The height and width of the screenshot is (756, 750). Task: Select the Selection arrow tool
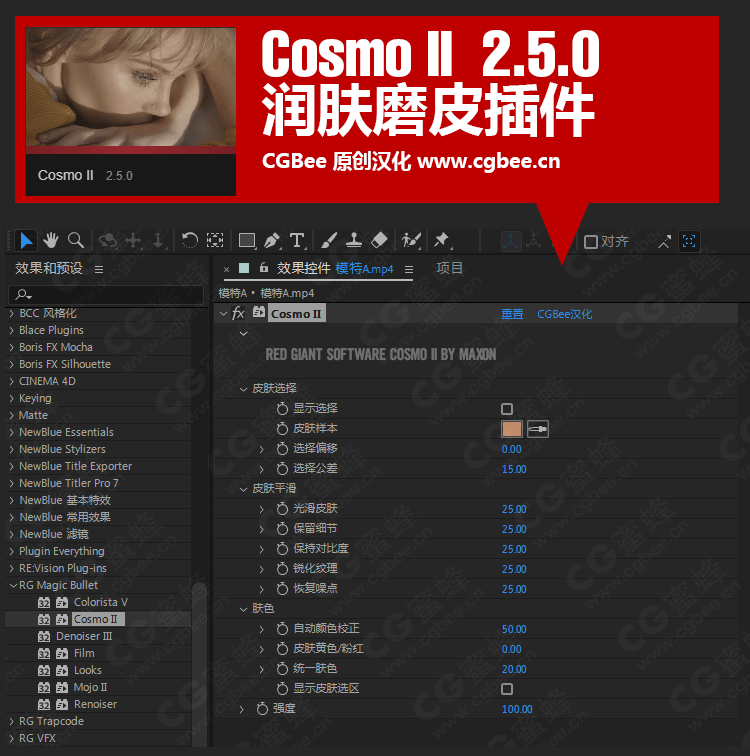[26, 240]
